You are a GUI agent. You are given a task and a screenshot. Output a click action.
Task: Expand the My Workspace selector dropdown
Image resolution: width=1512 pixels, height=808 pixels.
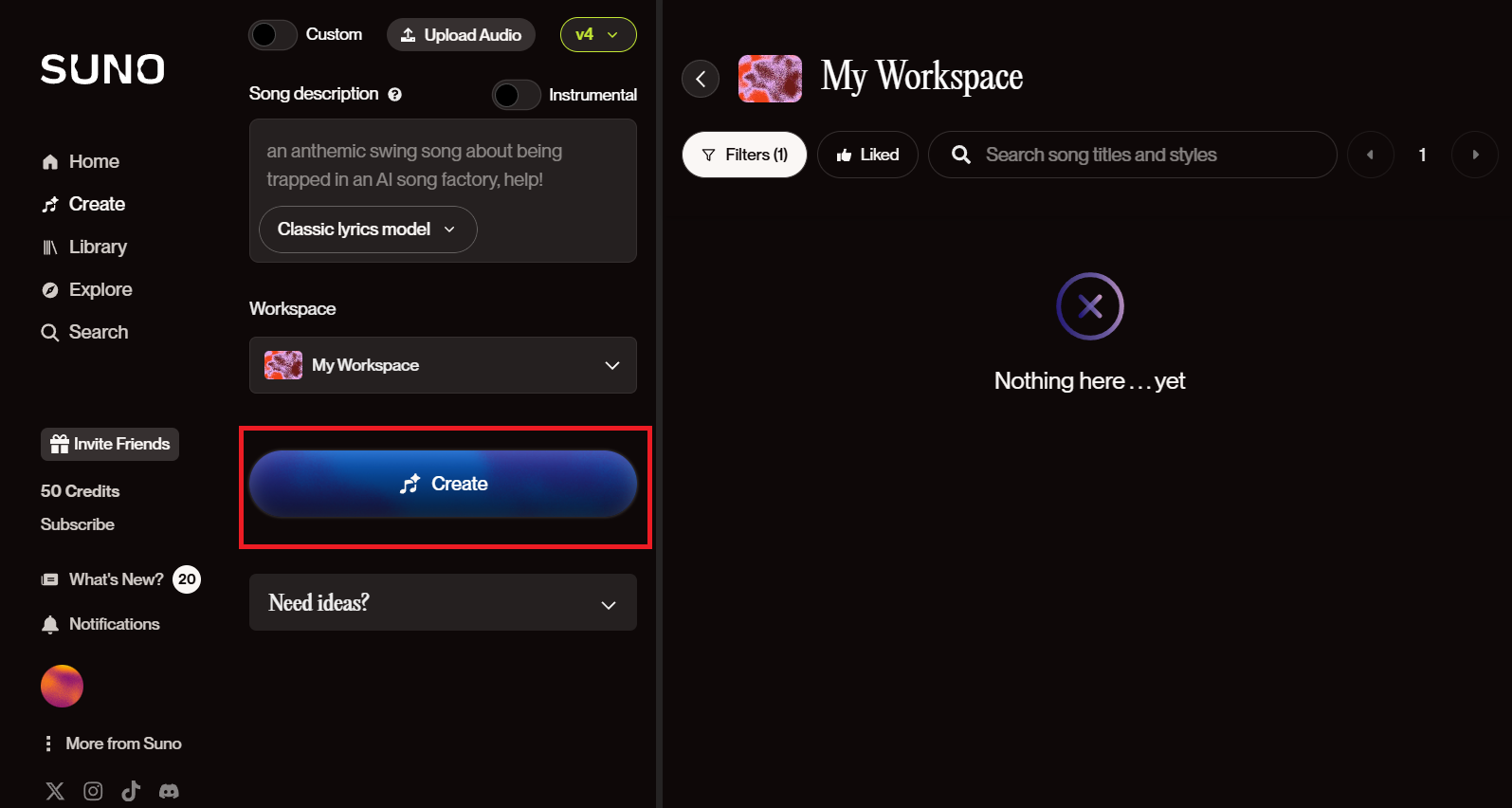(x=443, y=365)
